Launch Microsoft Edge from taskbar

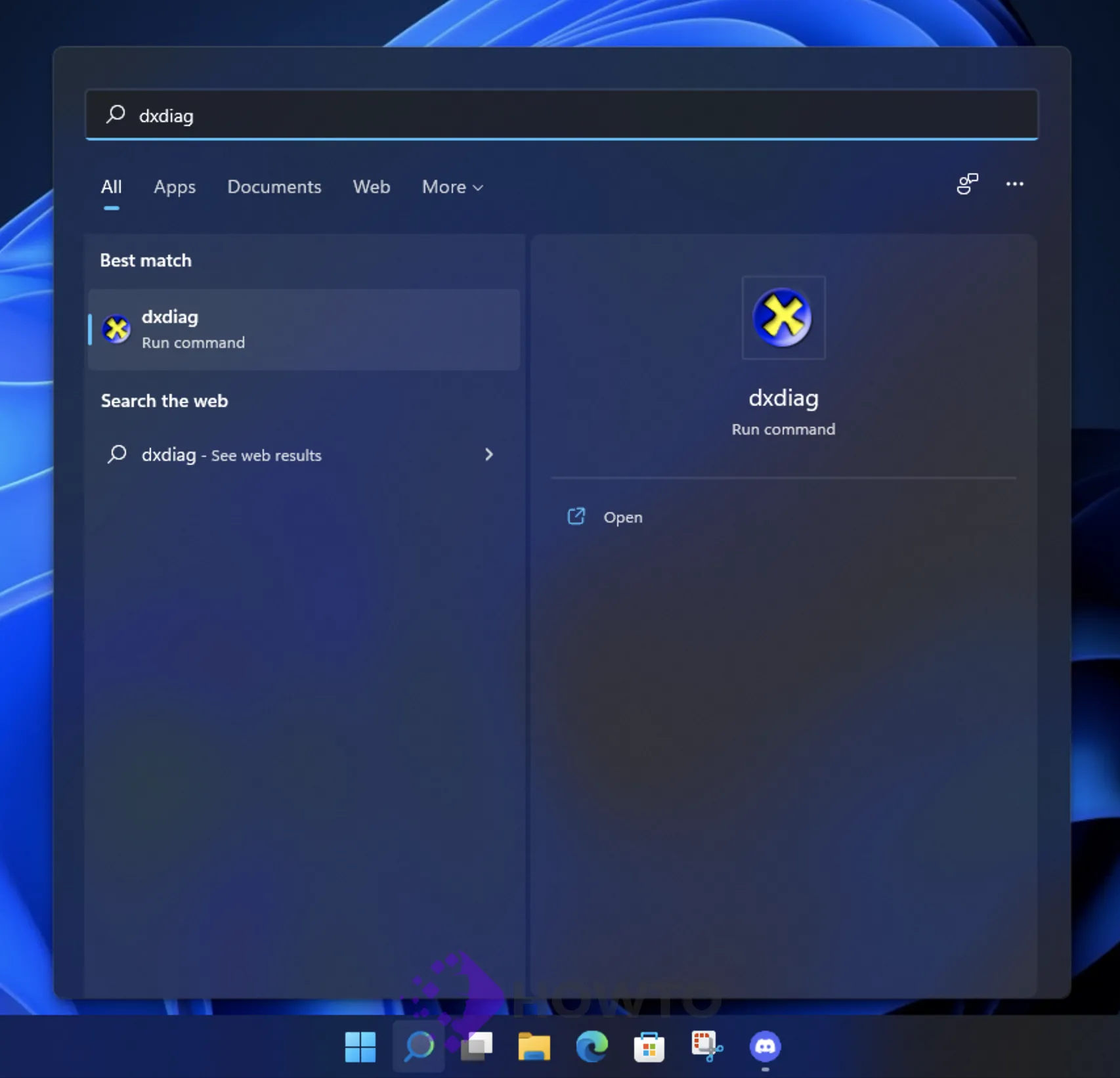(592, 1046)
